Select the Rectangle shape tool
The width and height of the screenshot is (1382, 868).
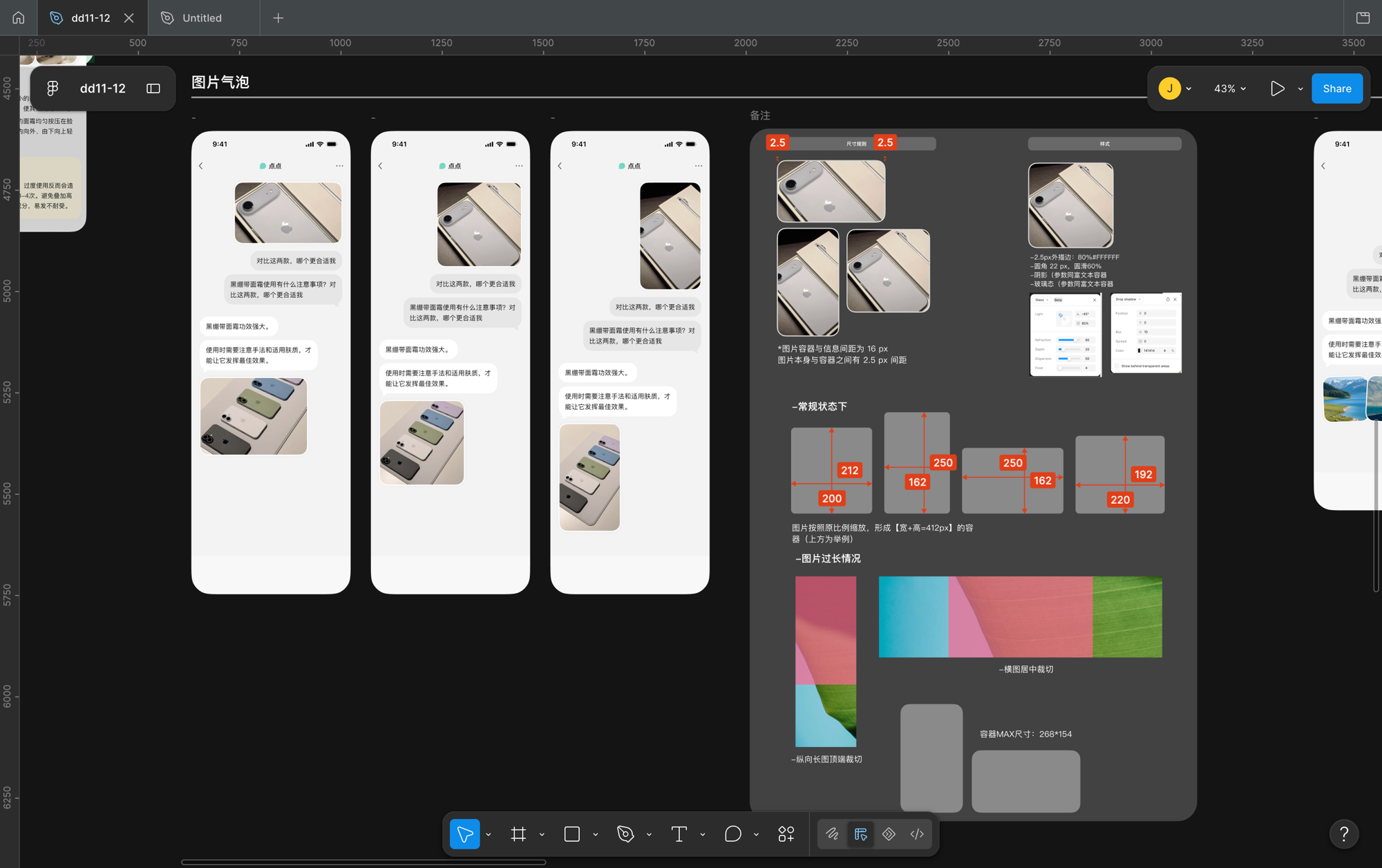572,834
